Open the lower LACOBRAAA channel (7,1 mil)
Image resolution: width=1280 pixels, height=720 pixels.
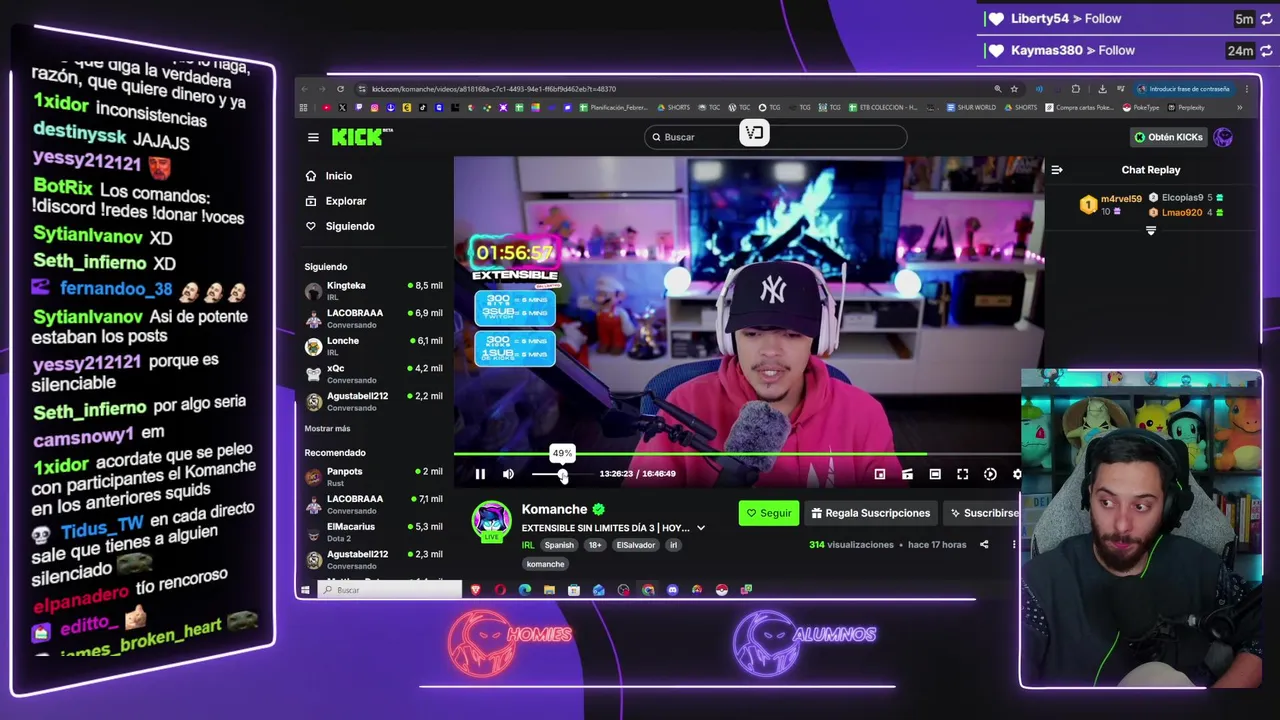pos(373,503)
